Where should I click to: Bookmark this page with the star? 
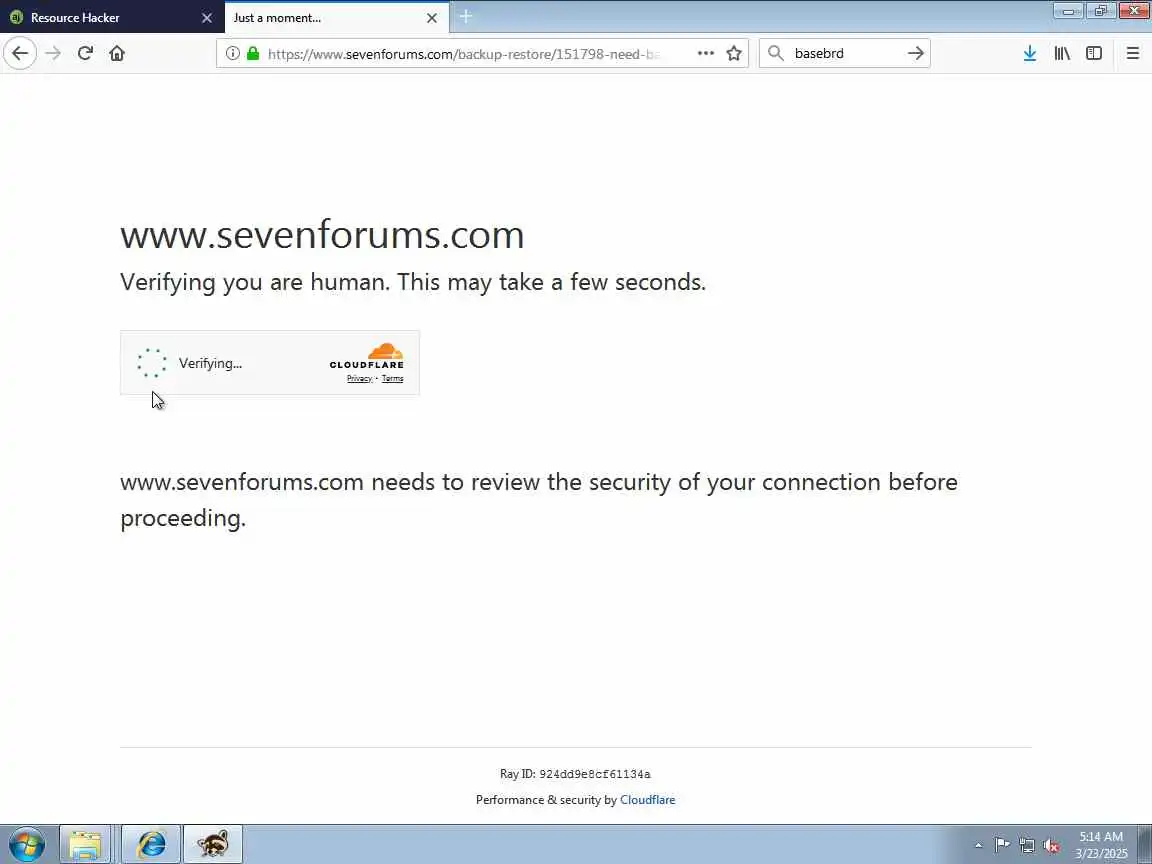pyautogui.click(x=733, y=53)
